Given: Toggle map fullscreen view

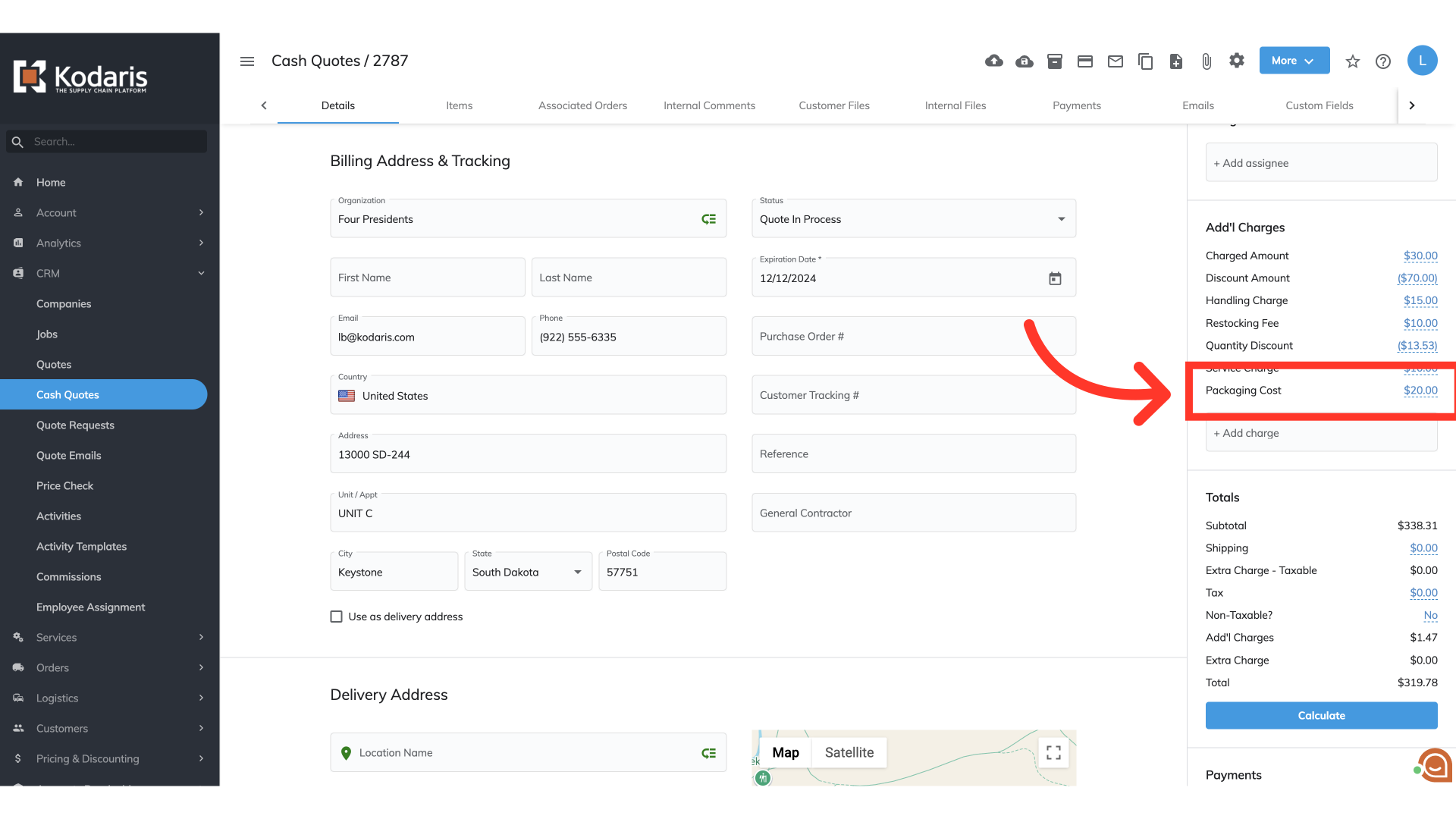Looking at the screenshot, I should click(x=1053, y=752).
